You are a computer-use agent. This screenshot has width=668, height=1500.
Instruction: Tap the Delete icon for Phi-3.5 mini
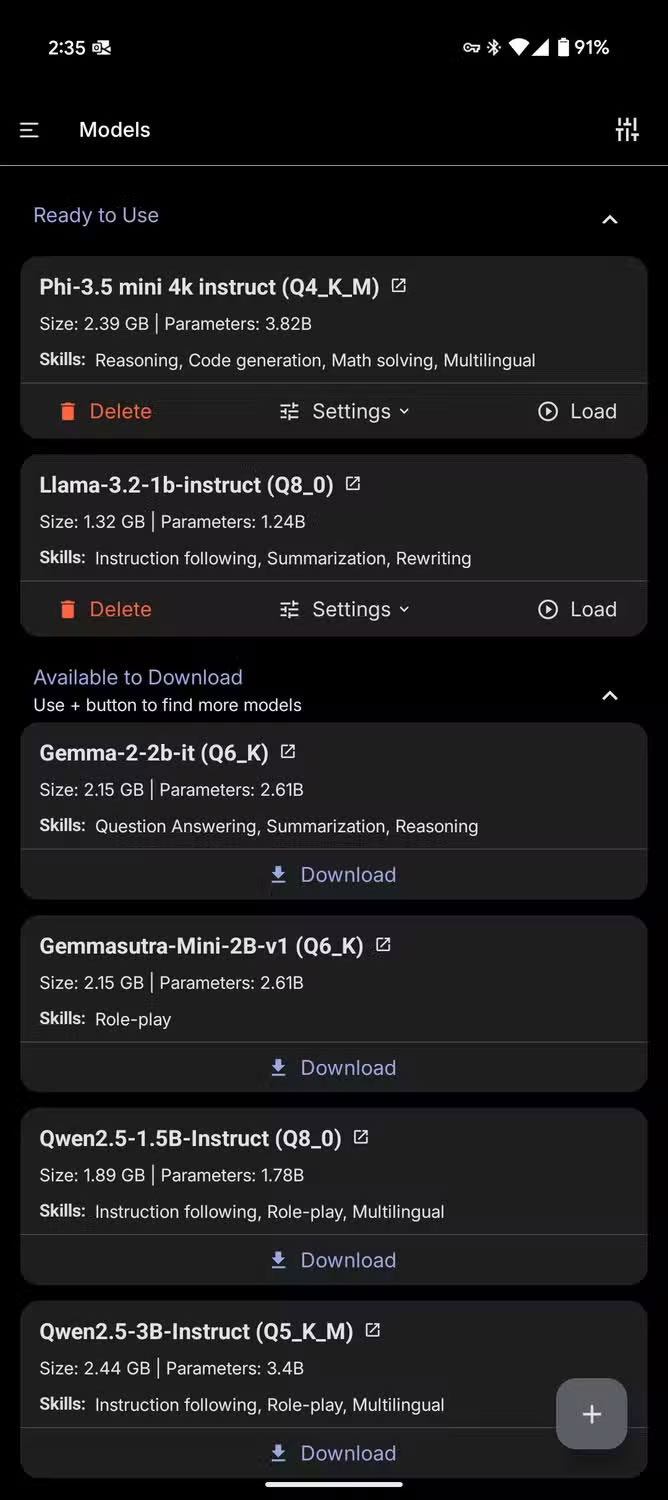pos(66,411)
